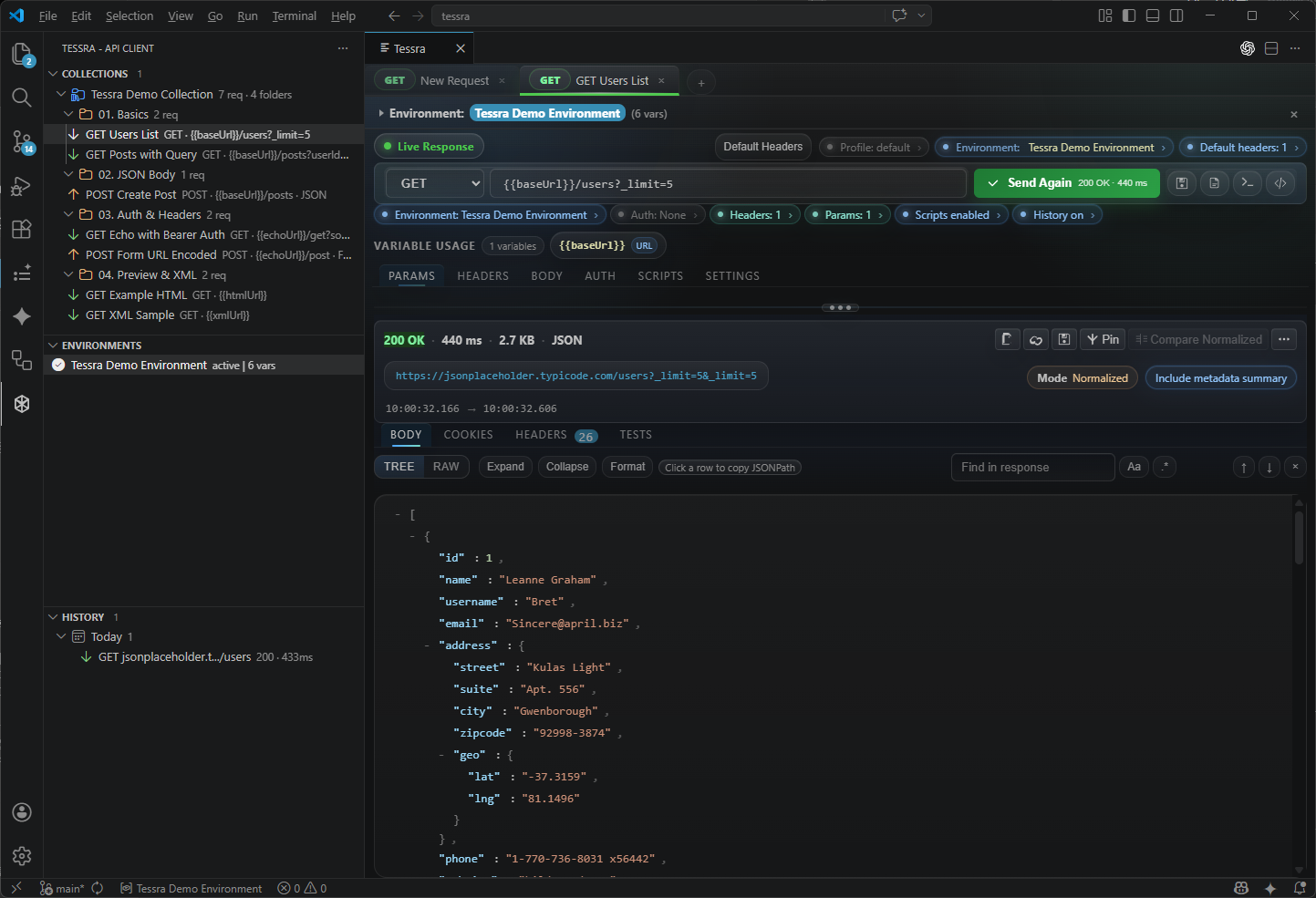Collapse the COLLECTIONS section
Image resolution: width=1316 pixels, height=898 pixels.
pyautogui.click(x=53, y=74)
